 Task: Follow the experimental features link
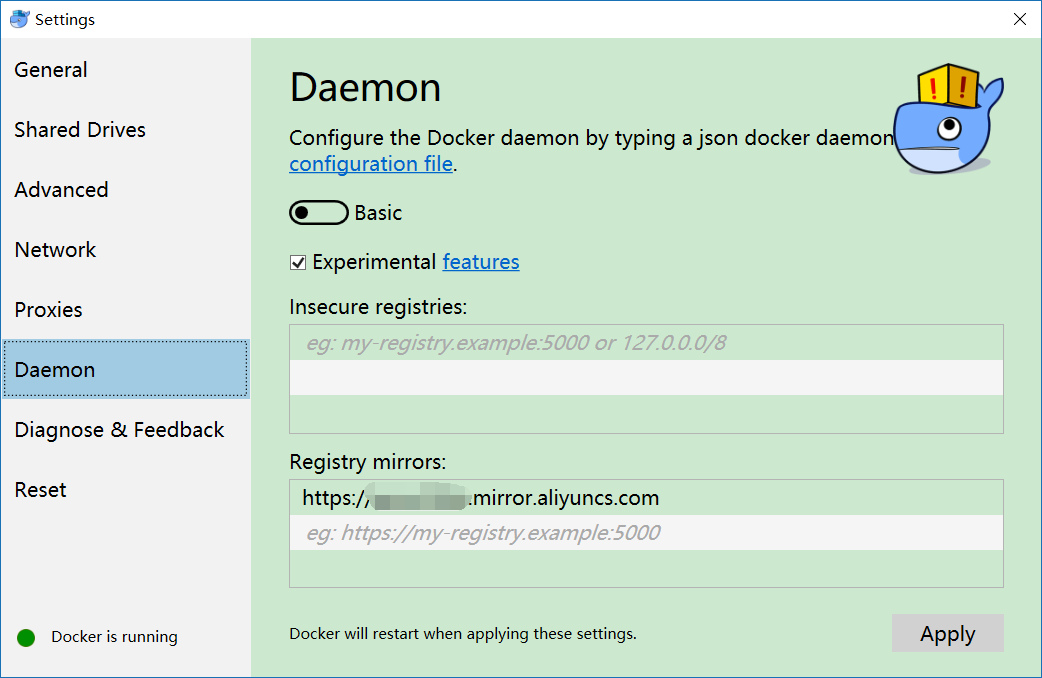pos(481,262)
